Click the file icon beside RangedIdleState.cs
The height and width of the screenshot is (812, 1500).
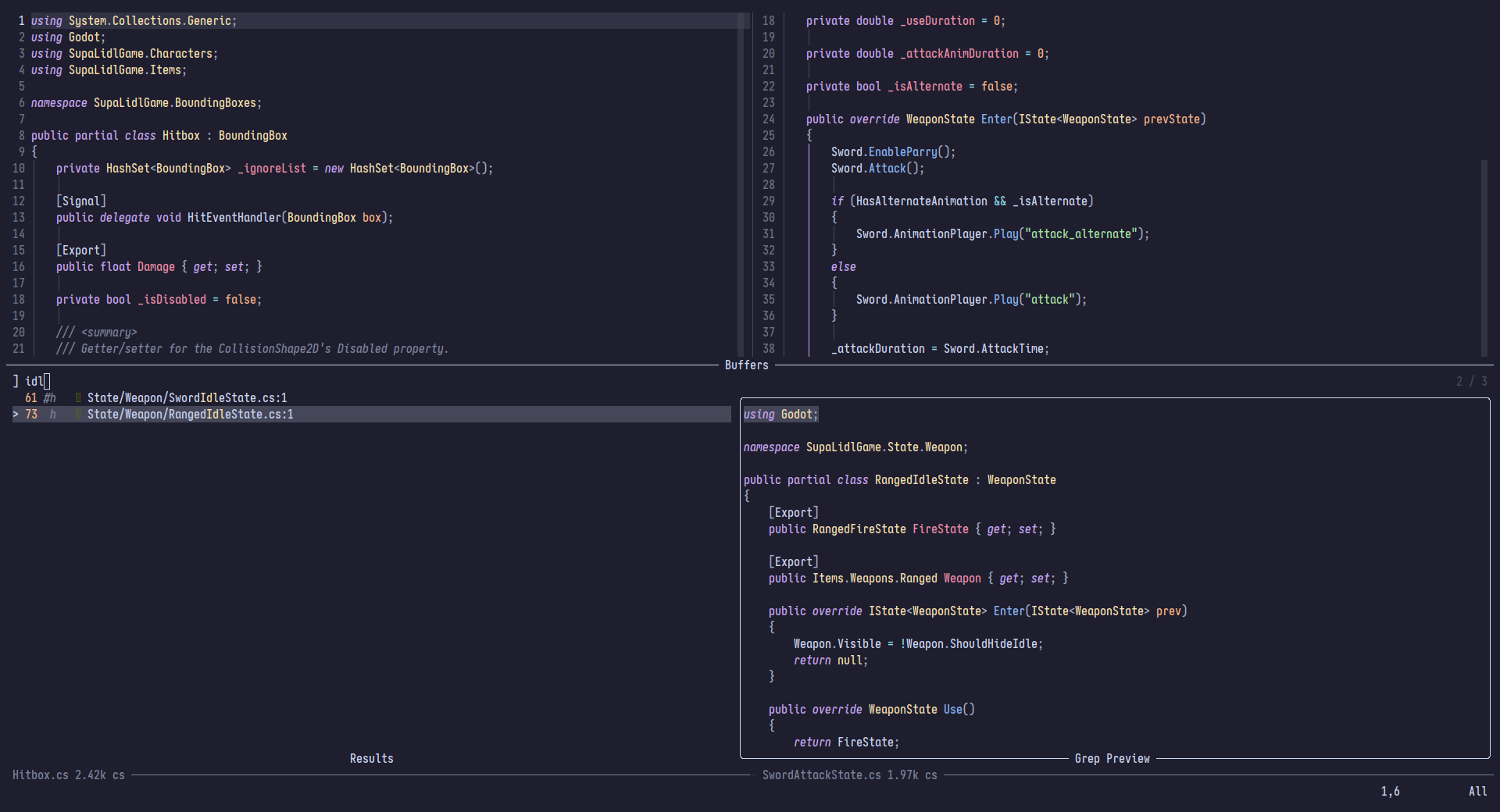click(78, 415)
